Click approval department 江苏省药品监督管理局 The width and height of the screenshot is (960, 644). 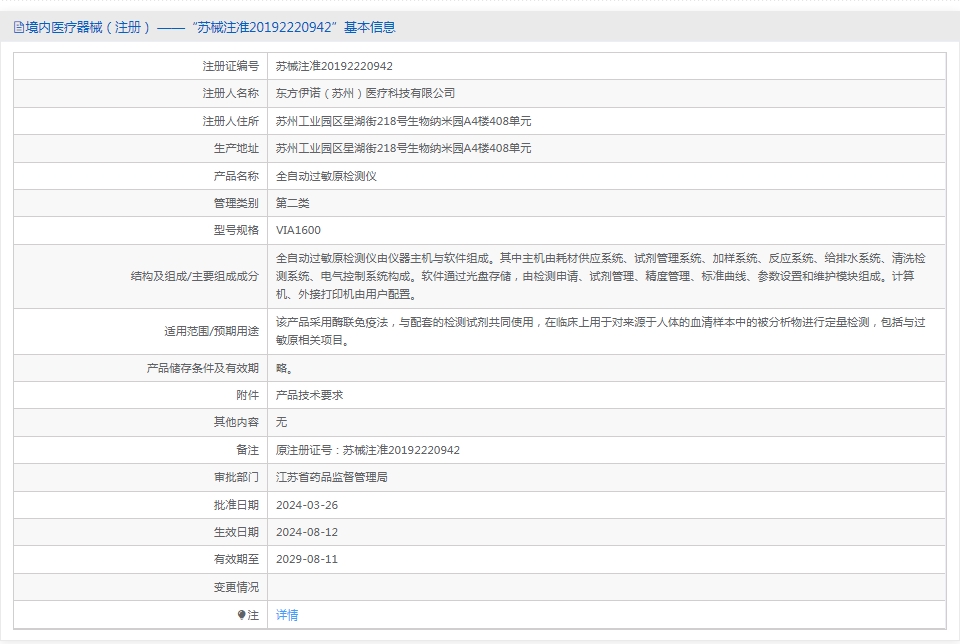pyautogui.click(x=331, y=477)
